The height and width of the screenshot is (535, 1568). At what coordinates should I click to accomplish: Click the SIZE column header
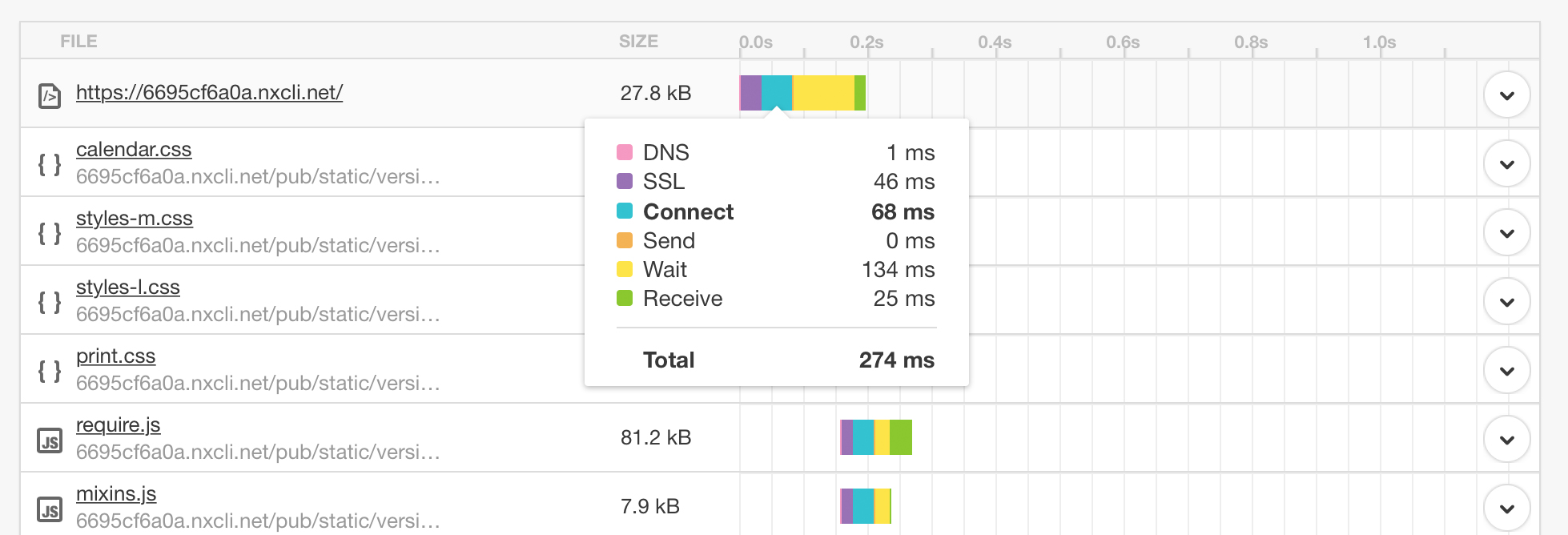(x=638, y=42)
